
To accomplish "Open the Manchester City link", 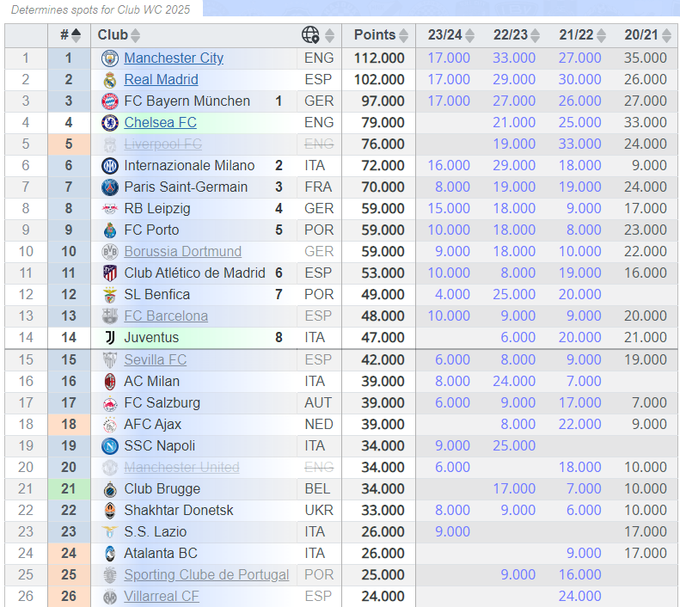I will 173,58.
